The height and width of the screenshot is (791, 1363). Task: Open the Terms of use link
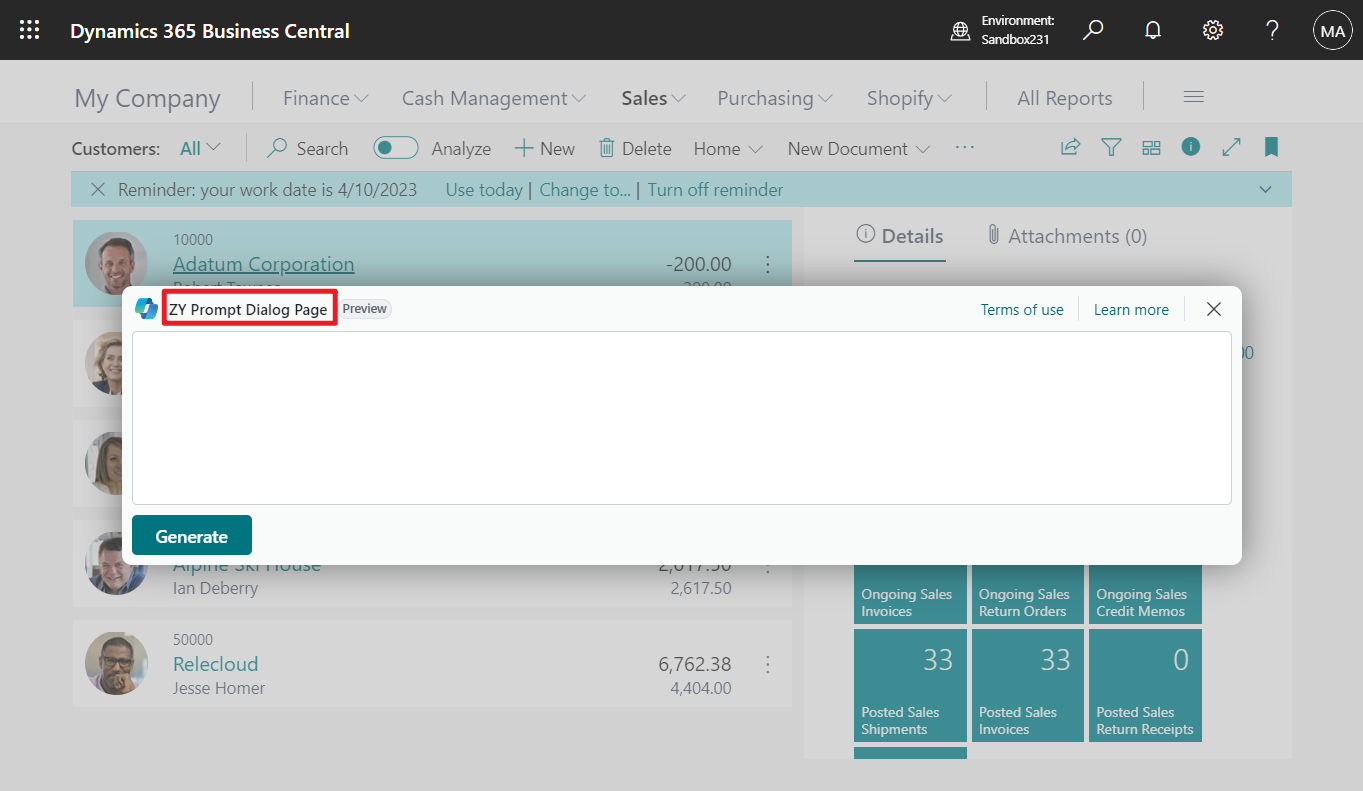point(1022,309)
